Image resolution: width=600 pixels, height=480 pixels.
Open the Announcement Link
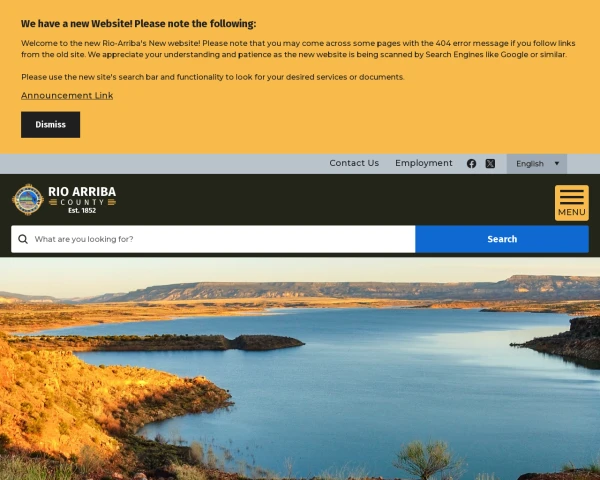point(67,96)
